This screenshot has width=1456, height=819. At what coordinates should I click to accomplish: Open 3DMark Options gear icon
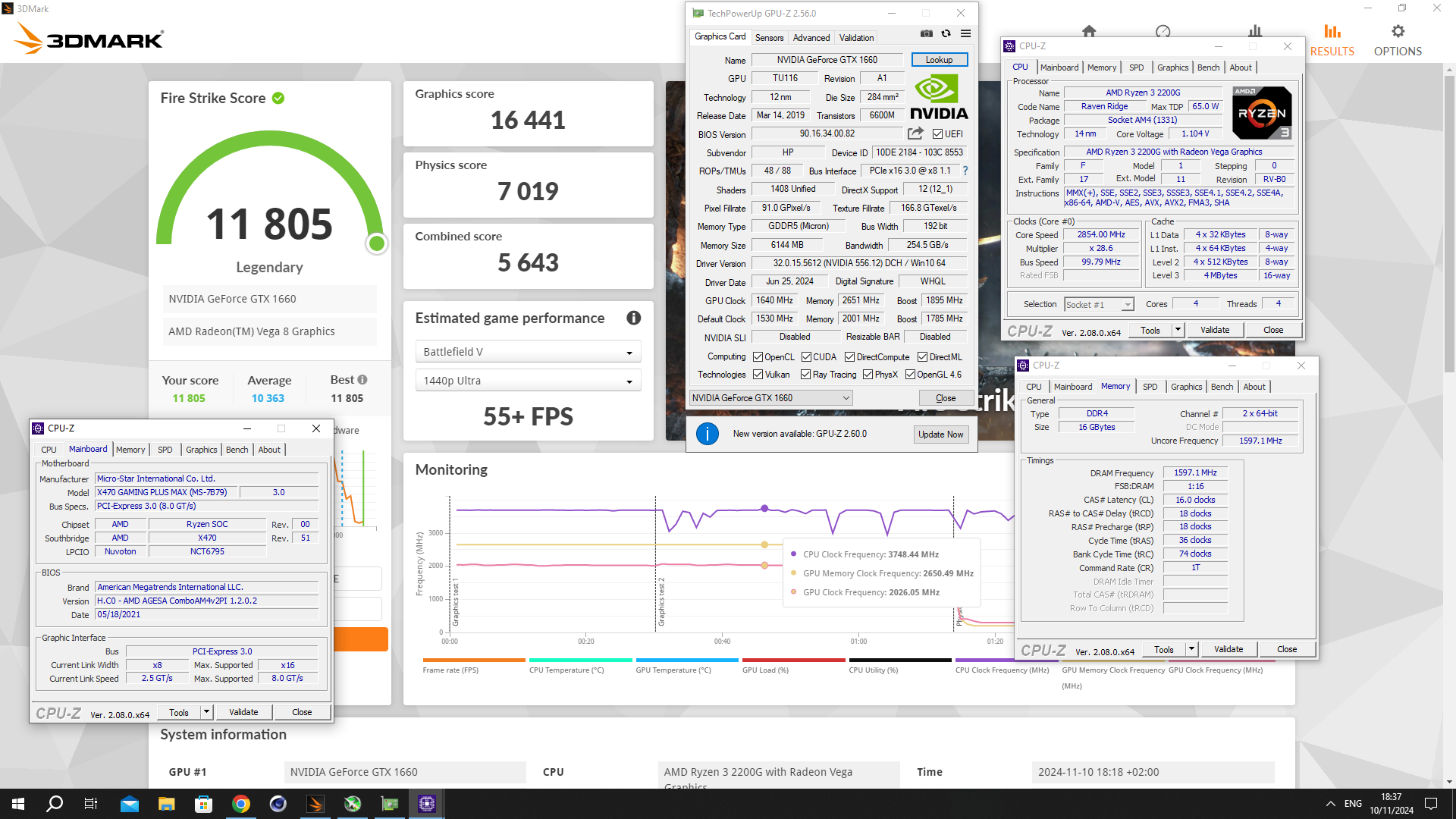pos(1398,31)
